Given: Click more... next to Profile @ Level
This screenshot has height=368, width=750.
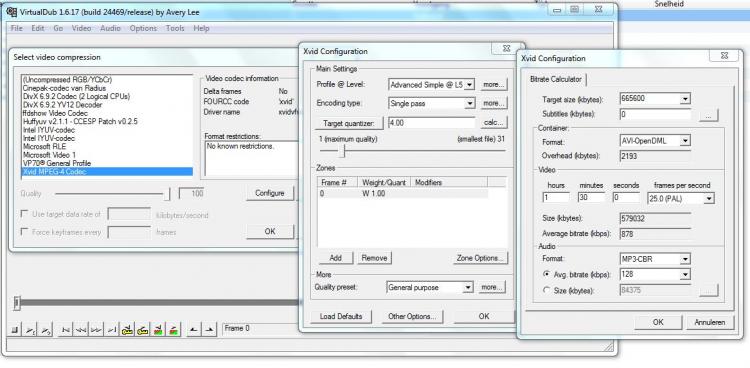Looking at the screenshot, I should (494, 85).
